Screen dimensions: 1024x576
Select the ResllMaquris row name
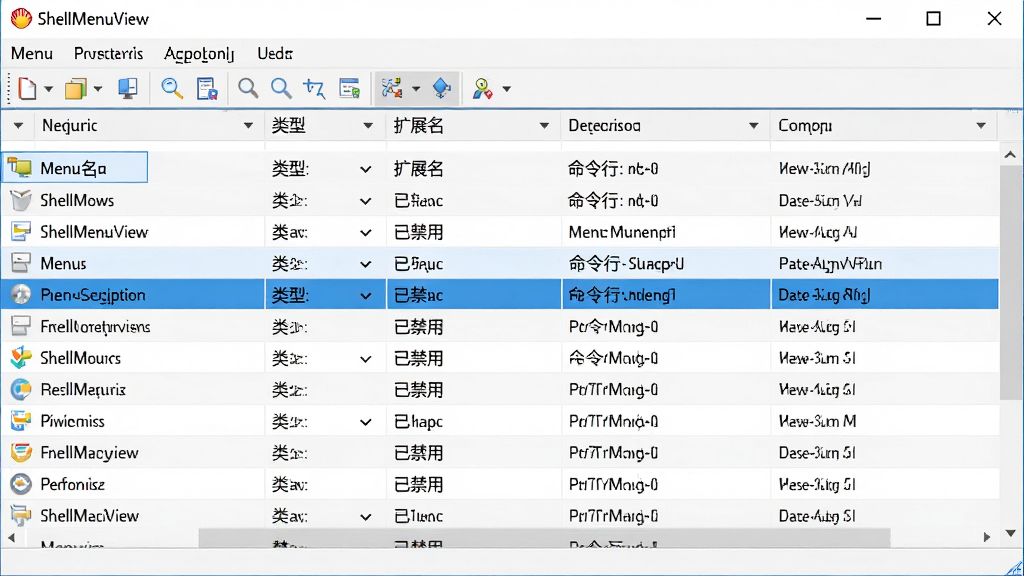pyautogui.click(x=83, y=390)
